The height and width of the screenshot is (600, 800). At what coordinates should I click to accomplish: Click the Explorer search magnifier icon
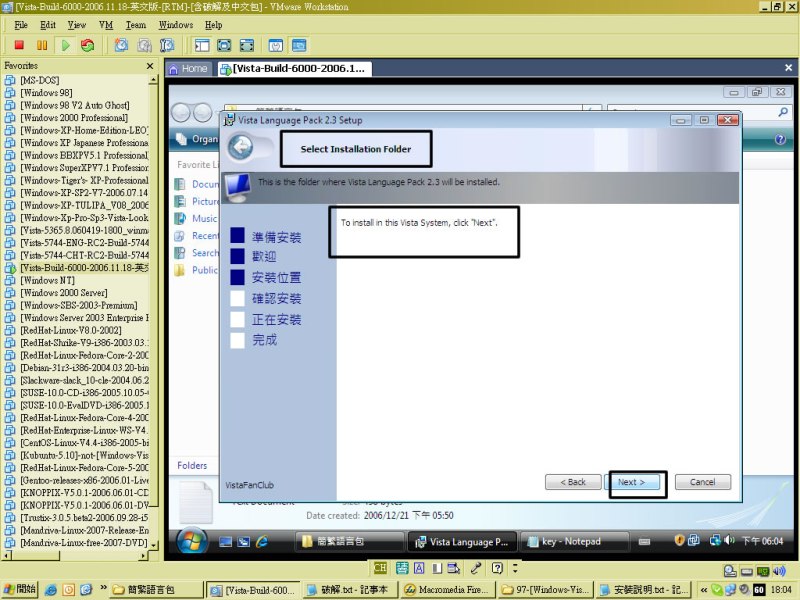(783, 112)
